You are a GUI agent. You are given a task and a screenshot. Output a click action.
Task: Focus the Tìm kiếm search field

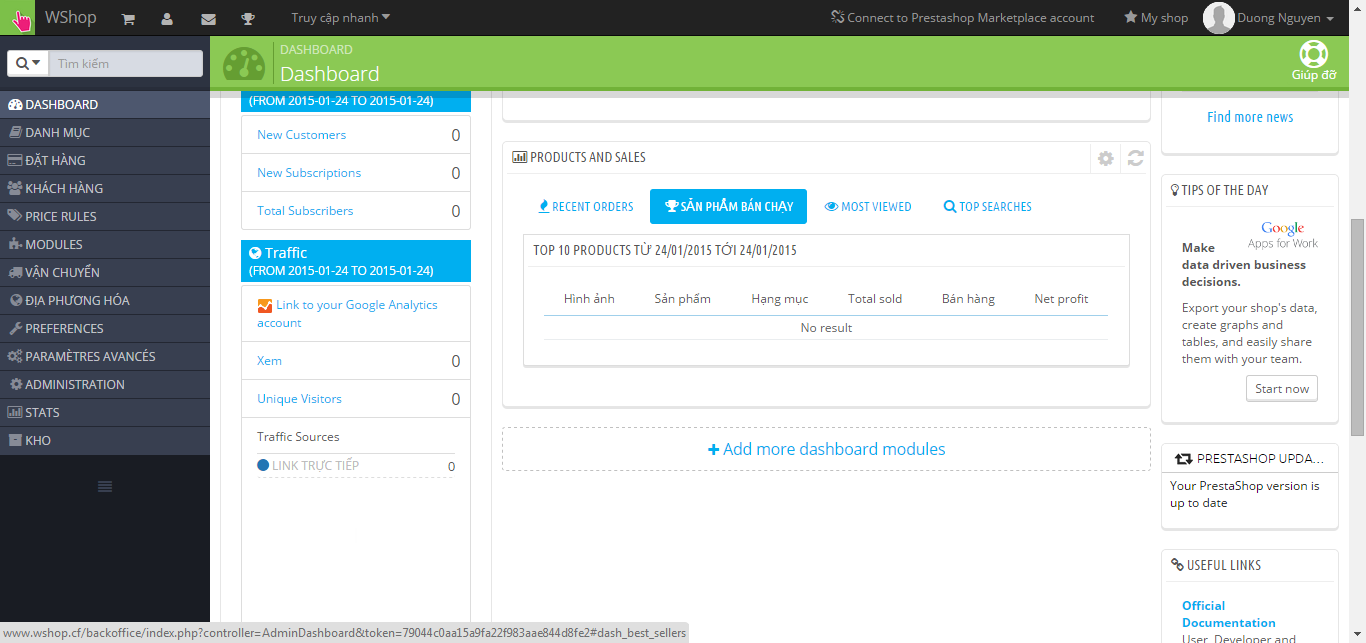coord(126,63)
